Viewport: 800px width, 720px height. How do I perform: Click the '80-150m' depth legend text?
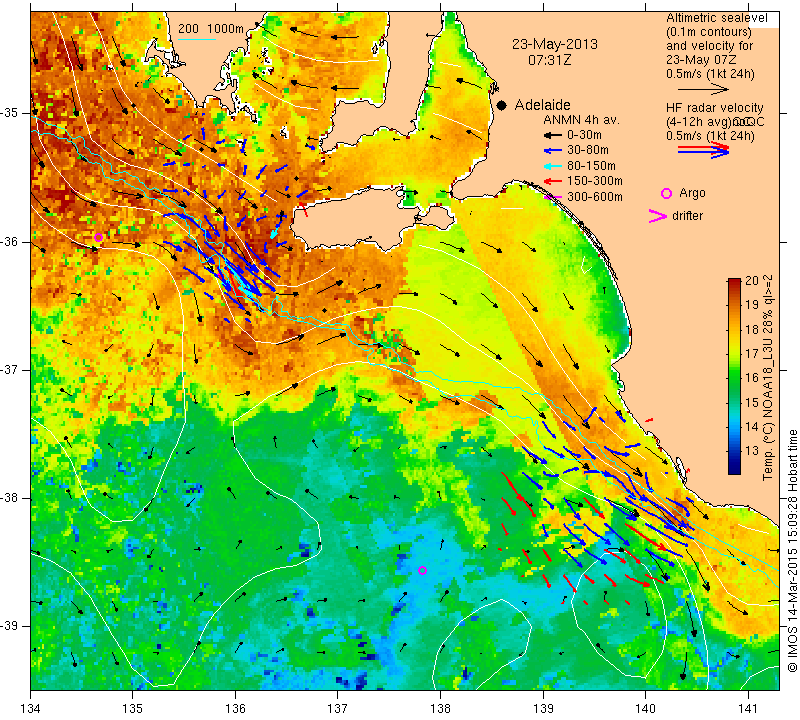591,166
